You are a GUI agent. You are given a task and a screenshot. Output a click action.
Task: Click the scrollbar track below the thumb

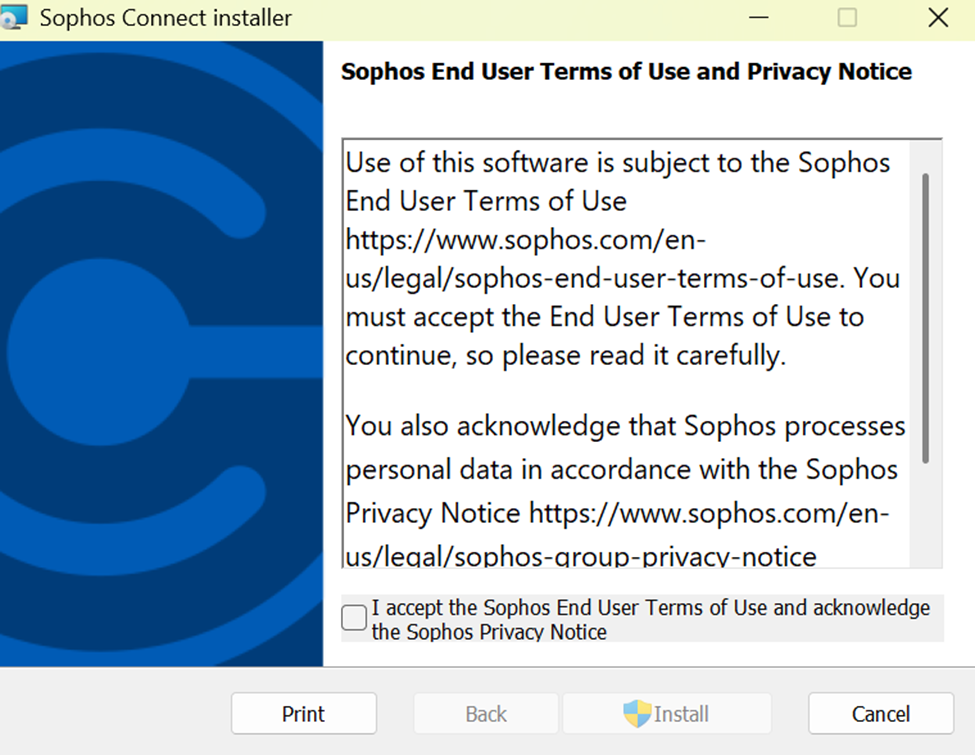(x=925, y=515)
